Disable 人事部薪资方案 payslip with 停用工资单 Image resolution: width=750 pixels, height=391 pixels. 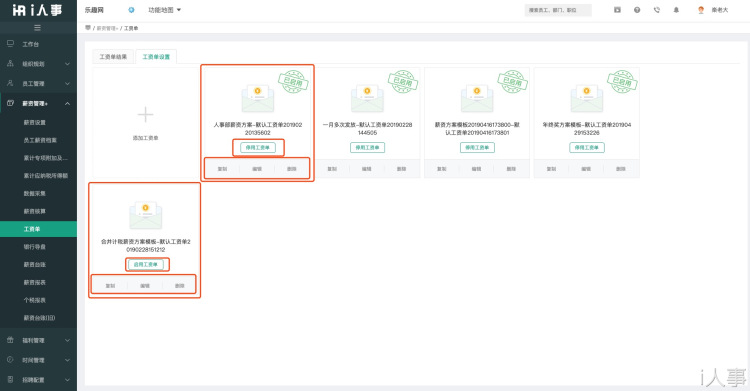[x=258, y=147]
